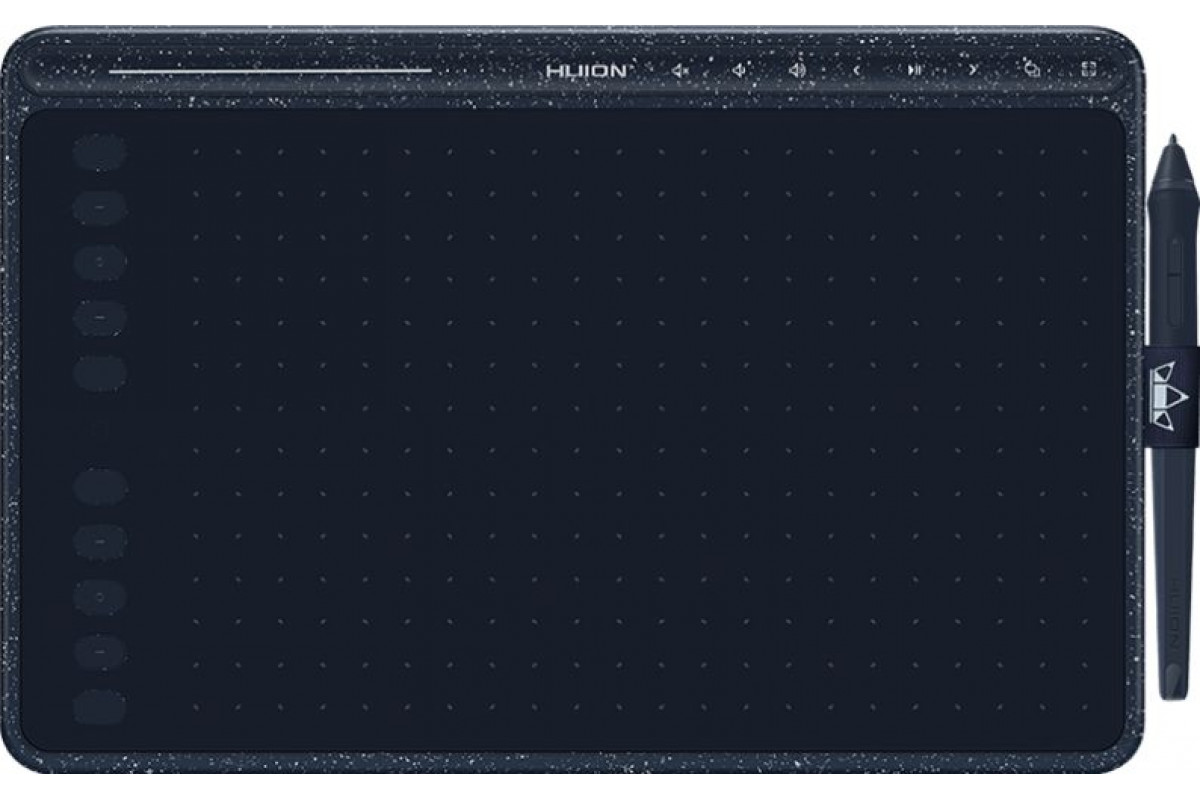The height and width of the screenshot is (800, 1200).
Task: Tap the volume down speaker icon
Action: pos(738,70)
